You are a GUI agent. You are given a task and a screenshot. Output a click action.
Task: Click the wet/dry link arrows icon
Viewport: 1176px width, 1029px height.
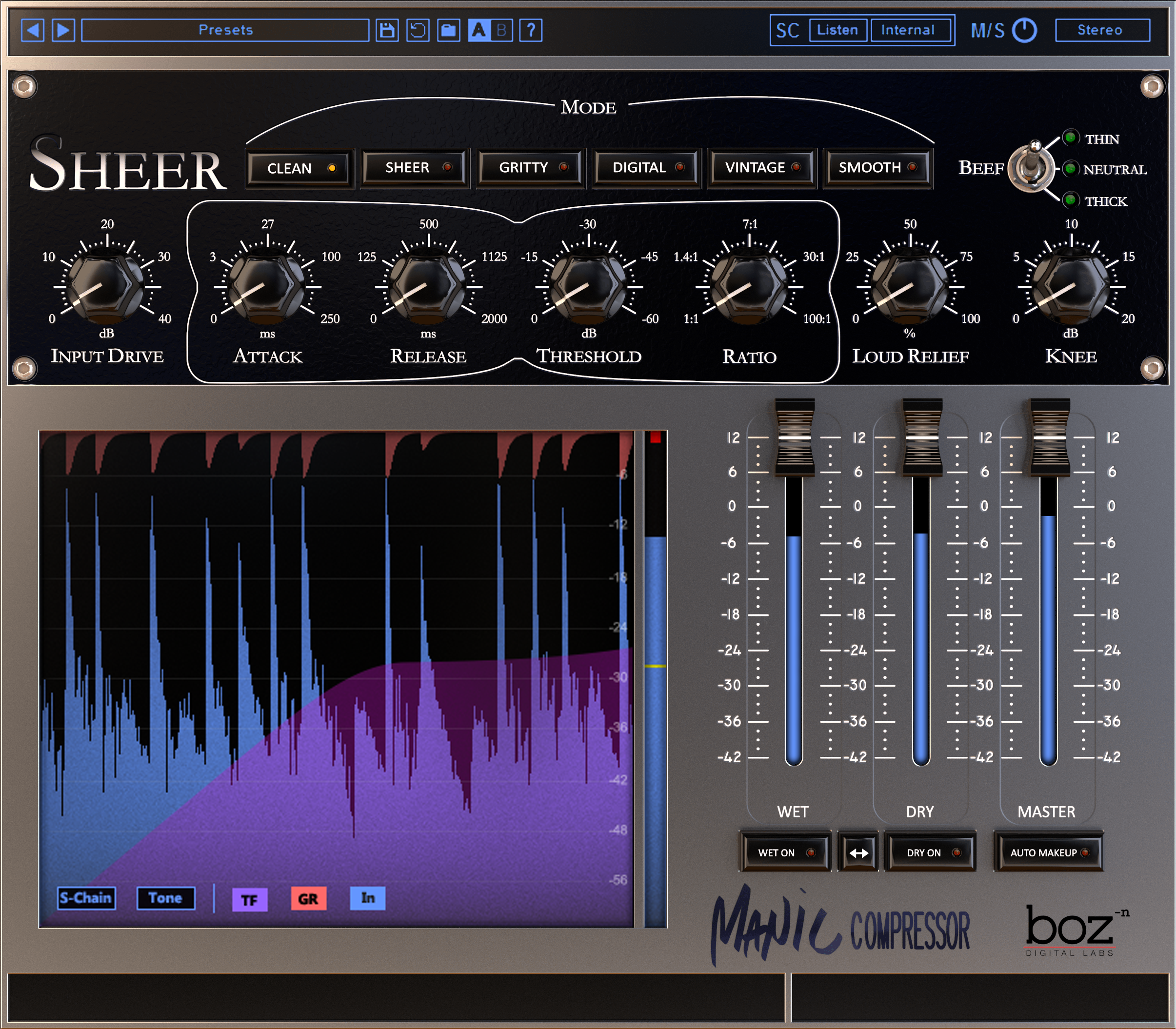(858, 852)
